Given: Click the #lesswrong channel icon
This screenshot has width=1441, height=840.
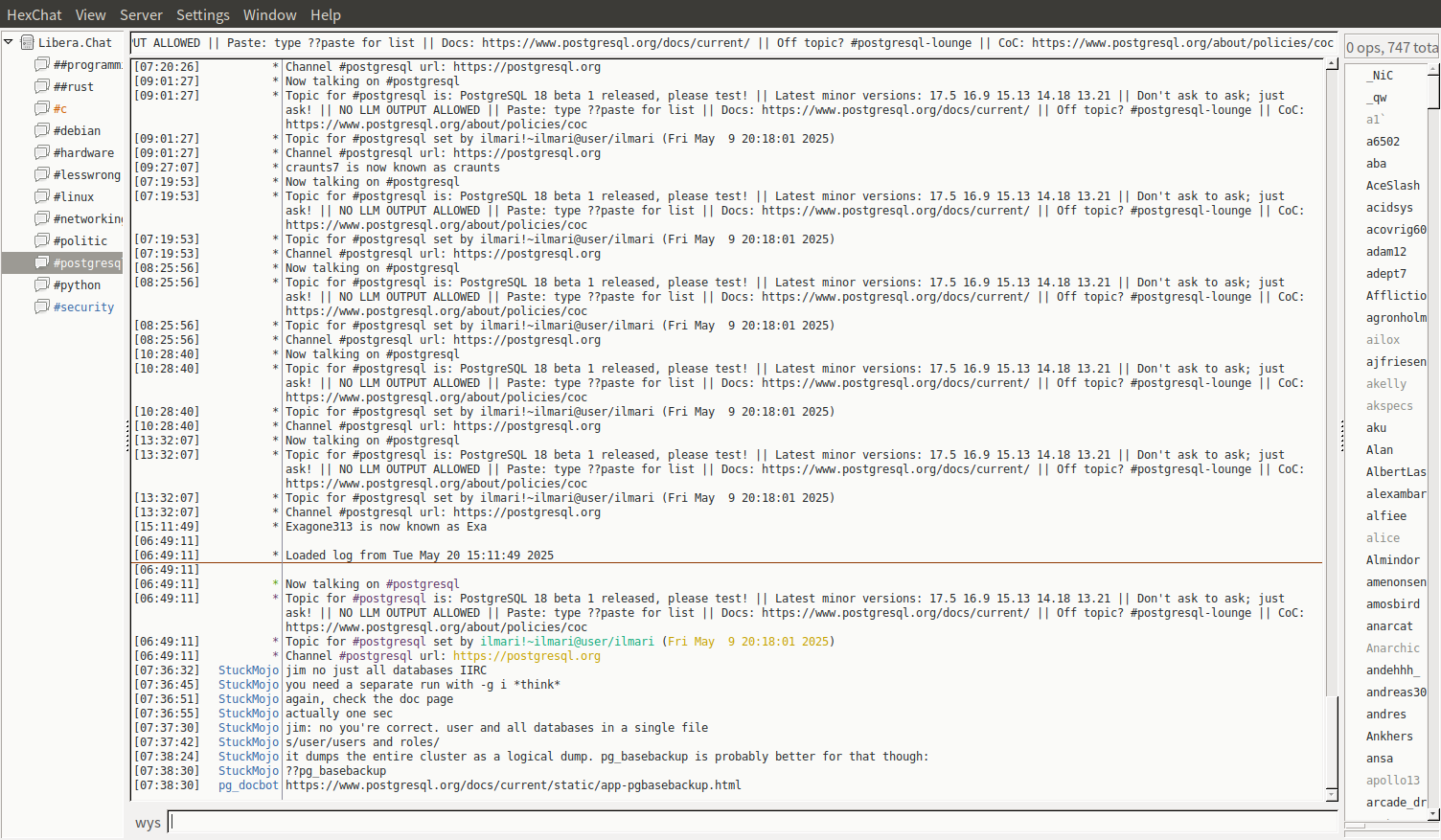Looking at the screenshot, I should [x=41, y=174].
